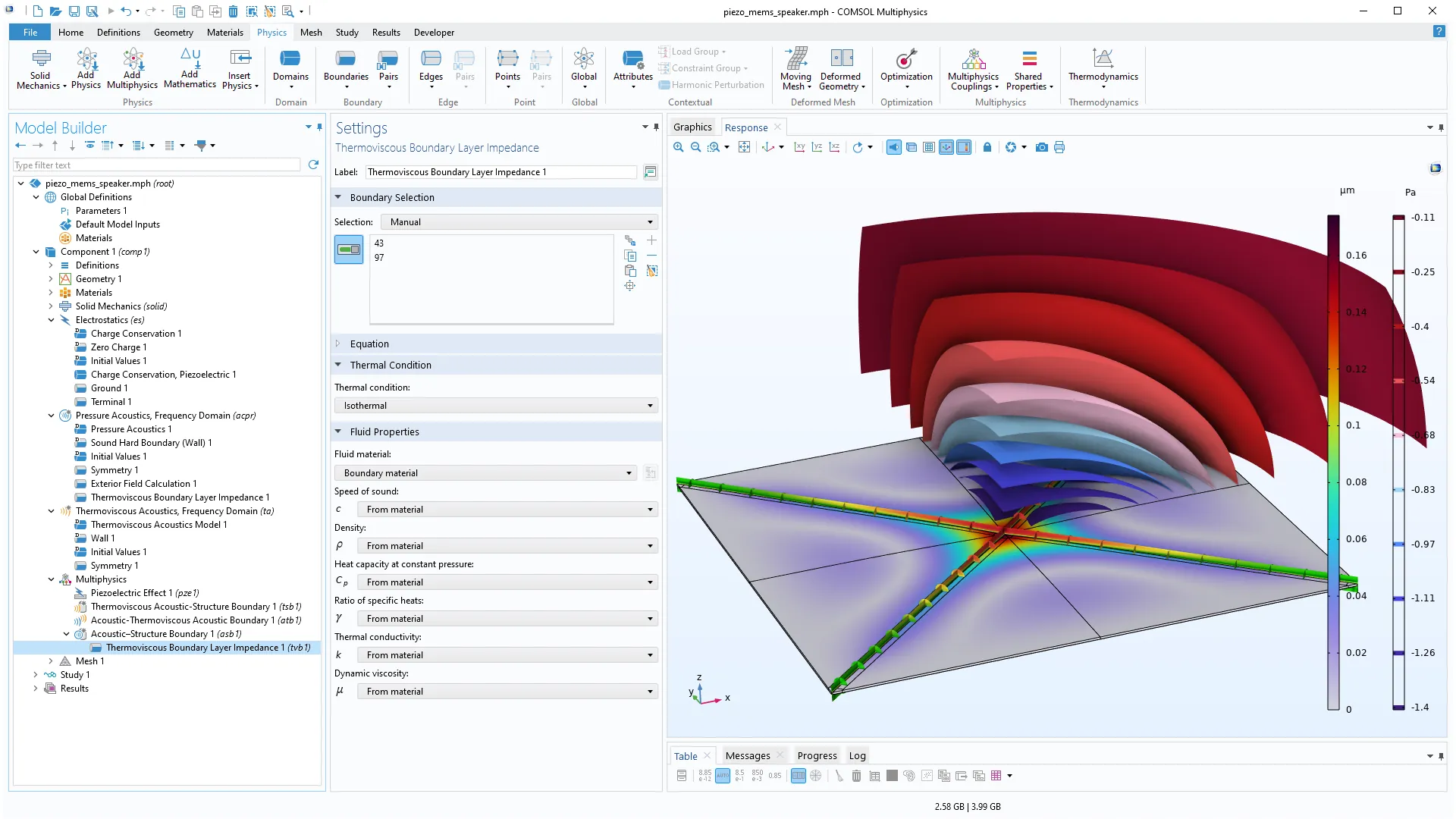The width and height of the screenshot is (1456, 819).
Task: Open the Optimization ribbon tool
Action: pos(905,68)
